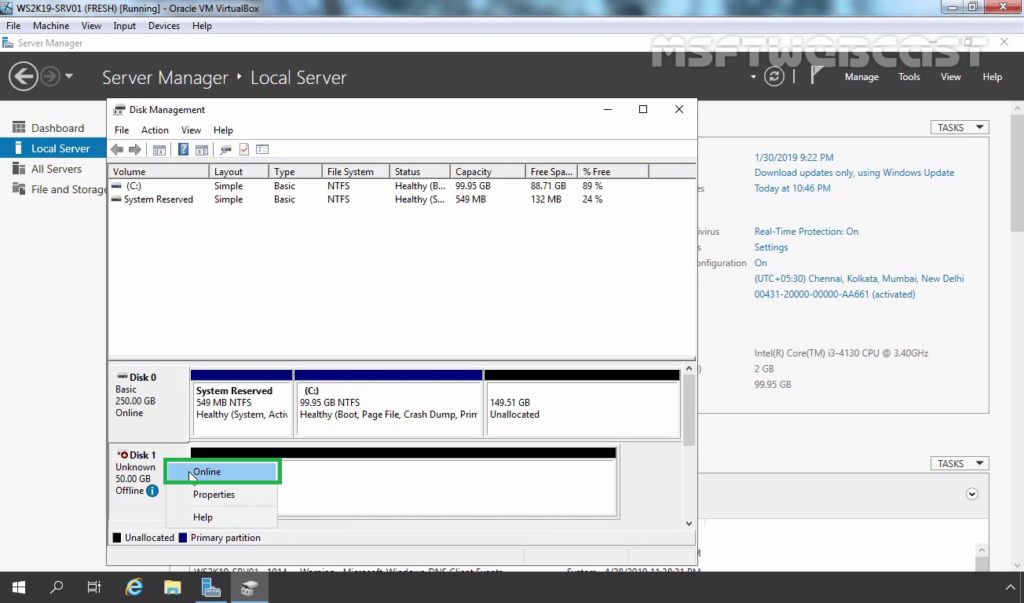Select the 149.51 GB Unallocated partition block

tap(582, 403)
